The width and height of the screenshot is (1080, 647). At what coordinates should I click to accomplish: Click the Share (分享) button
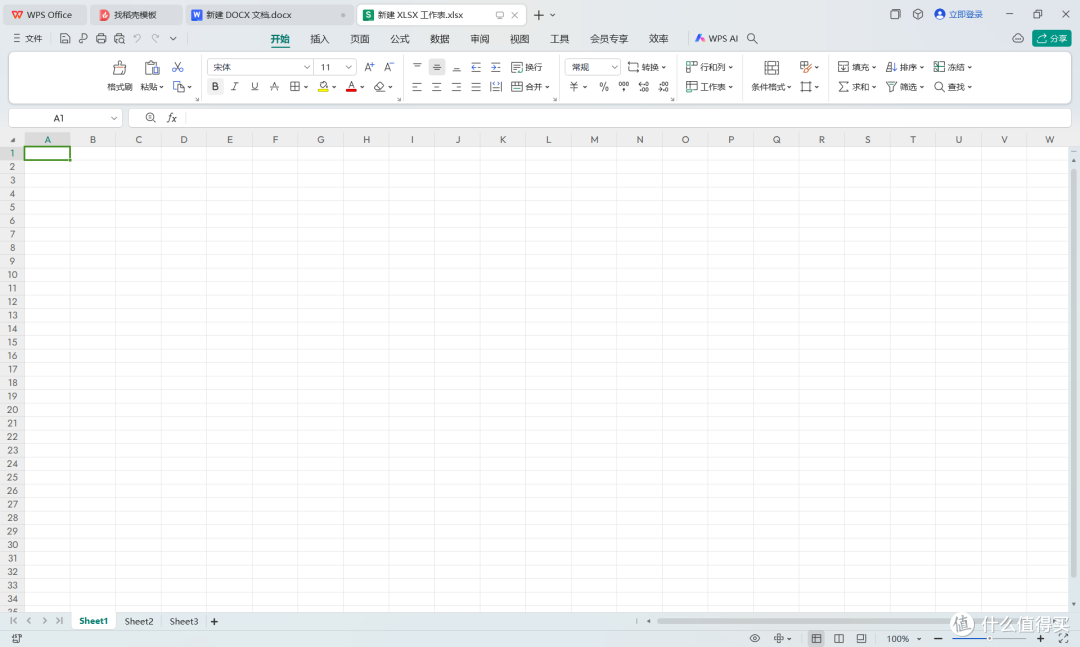coord(1052,39)
